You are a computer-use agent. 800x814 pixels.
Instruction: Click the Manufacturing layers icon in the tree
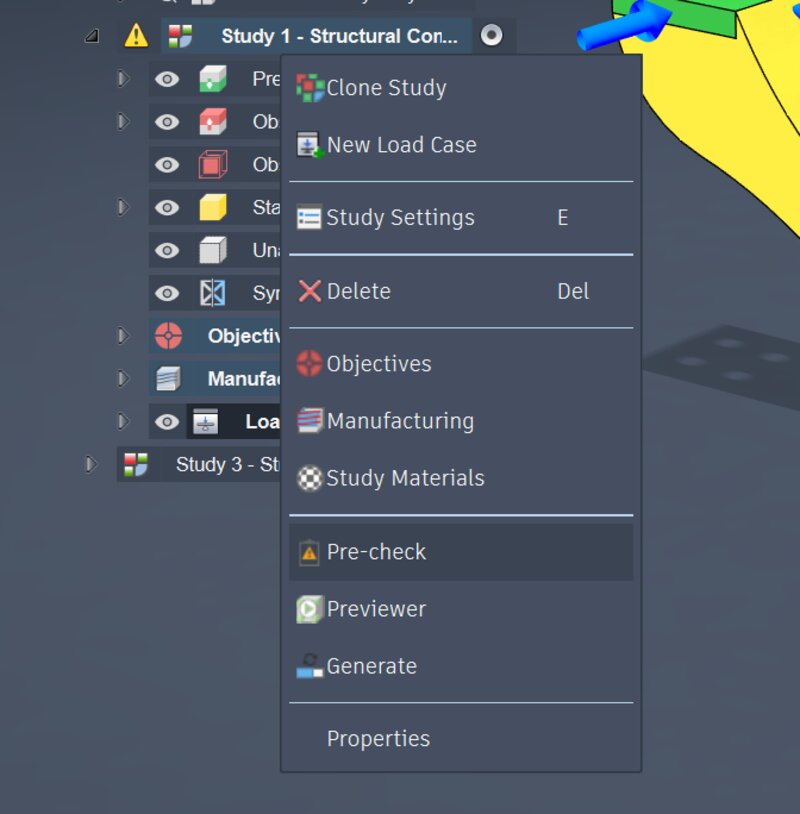pos(168,378)
